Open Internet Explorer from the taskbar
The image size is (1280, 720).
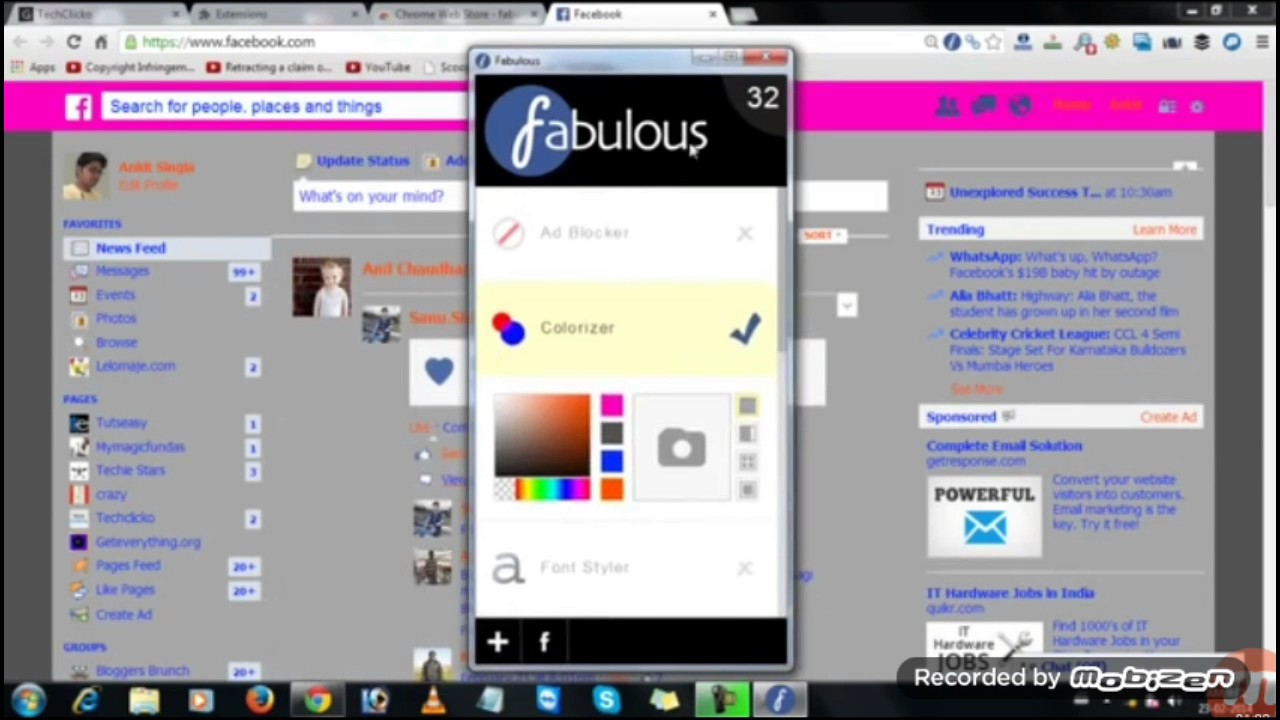[86, 700]
